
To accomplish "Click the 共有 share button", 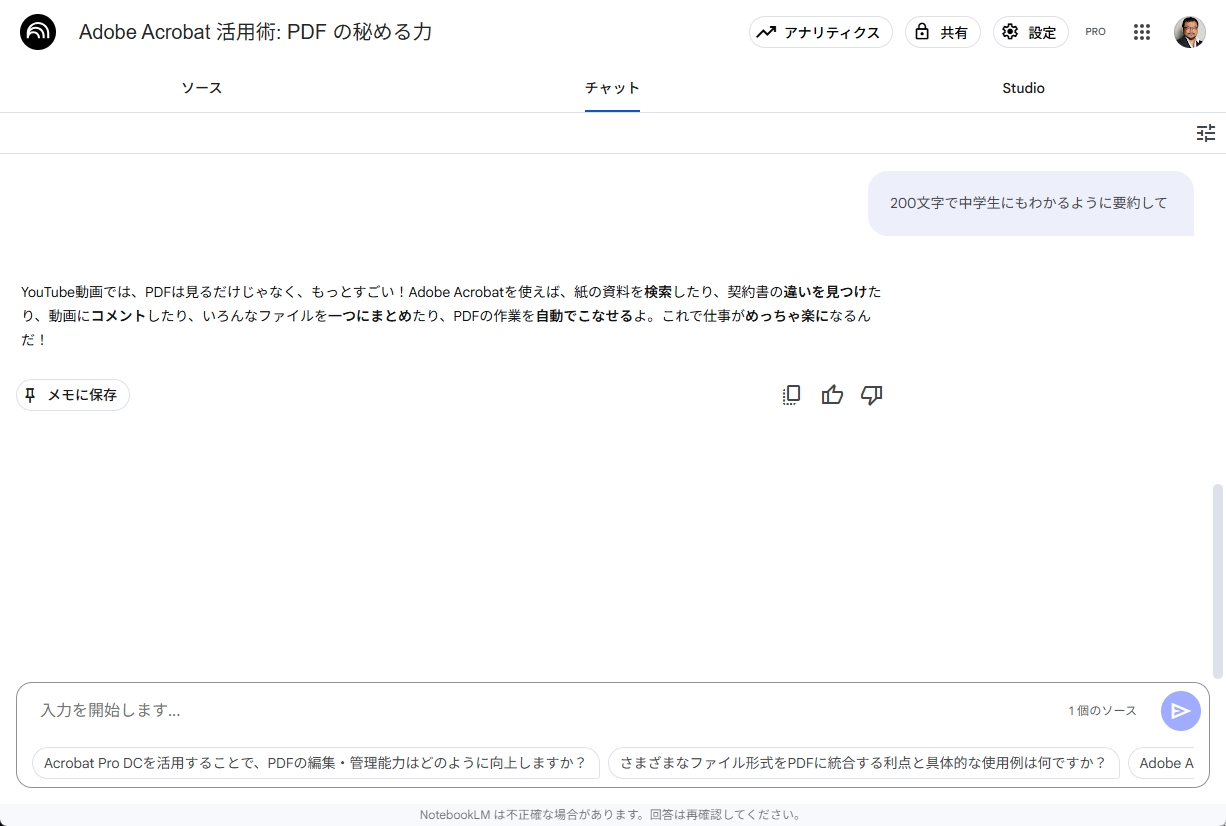I will [x=943, y=32].
